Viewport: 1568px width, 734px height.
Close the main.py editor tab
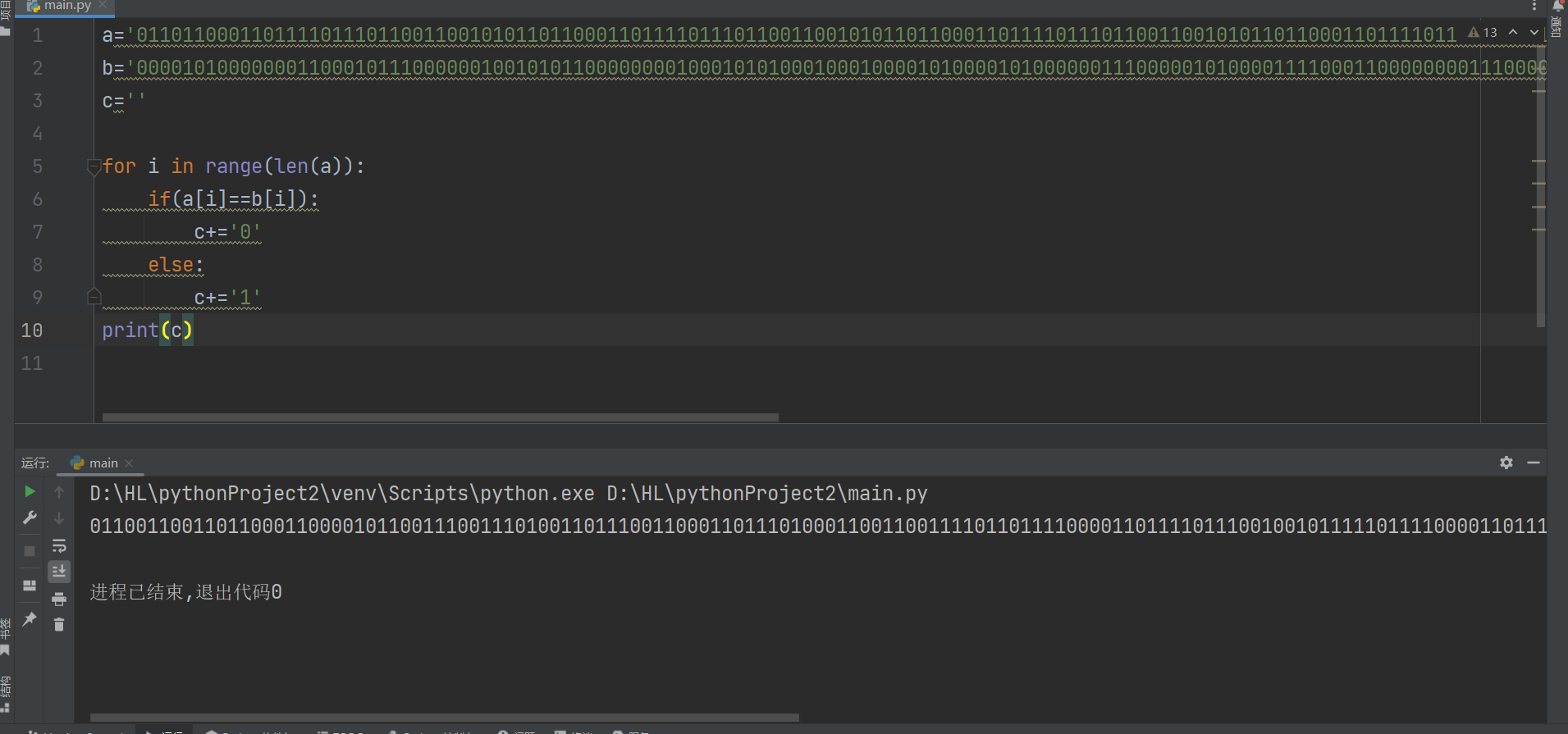tap(103, 6)
